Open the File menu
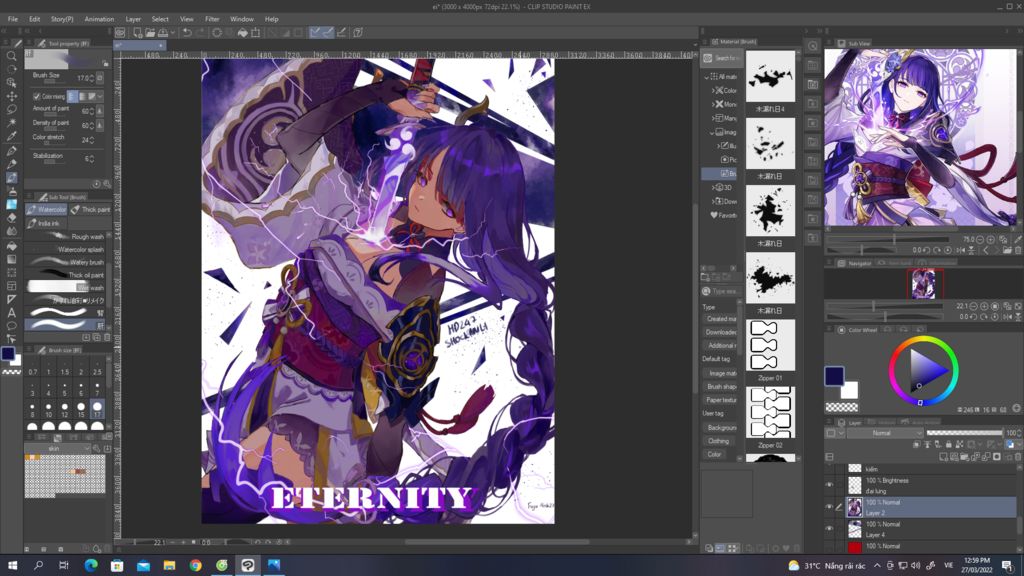 [x=12, y=19]
